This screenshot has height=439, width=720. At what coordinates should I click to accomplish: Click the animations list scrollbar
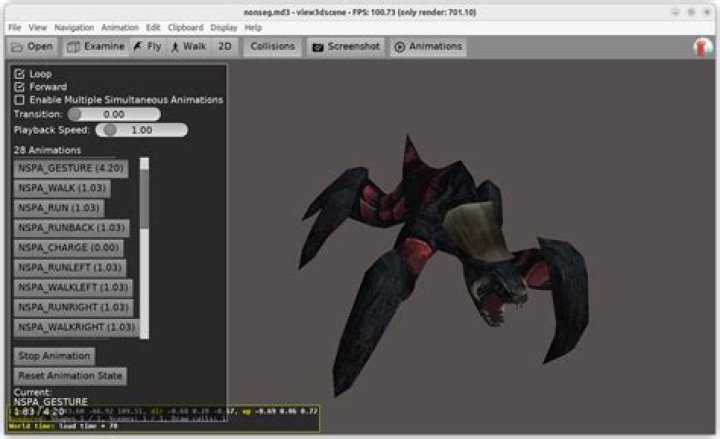tap(144, 248)
